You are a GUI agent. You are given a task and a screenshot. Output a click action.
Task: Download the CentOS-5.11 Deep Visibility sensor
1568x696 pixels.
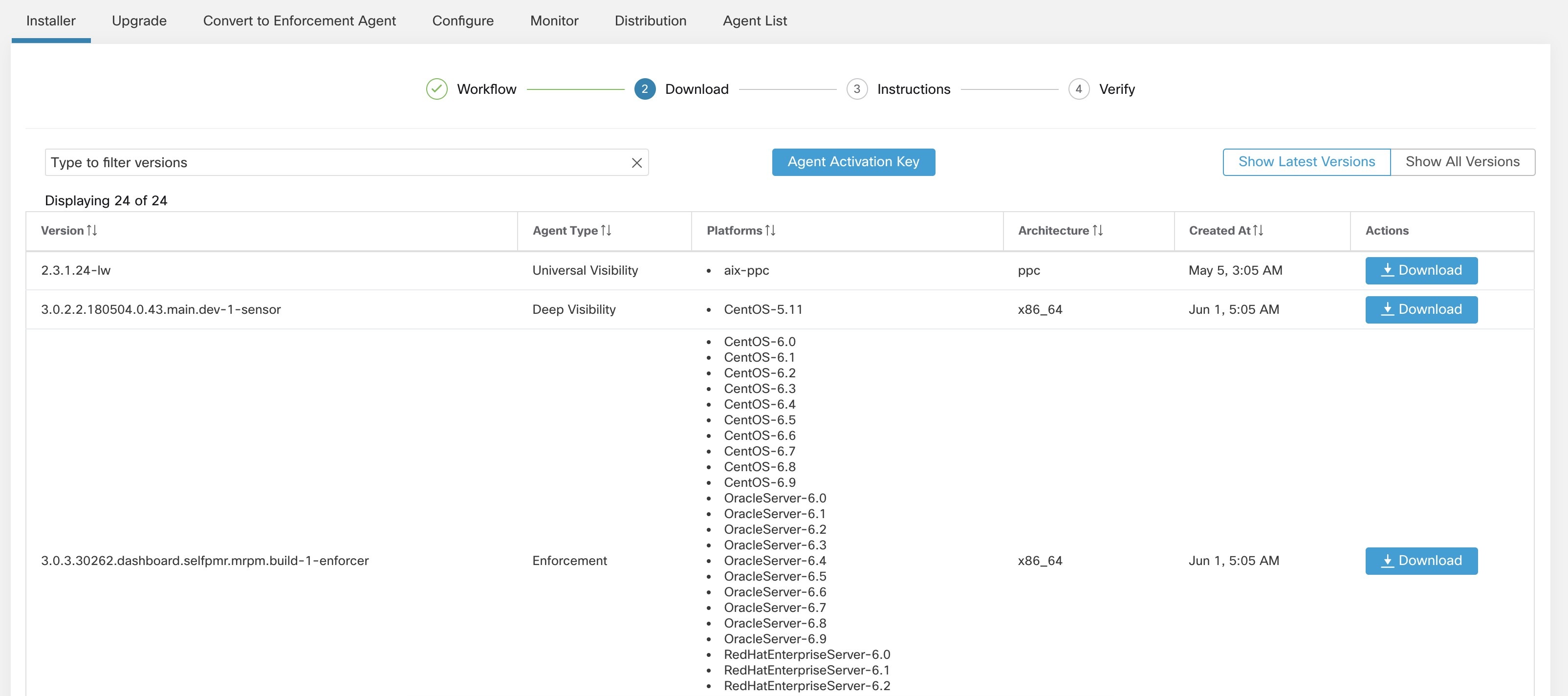1421,309
